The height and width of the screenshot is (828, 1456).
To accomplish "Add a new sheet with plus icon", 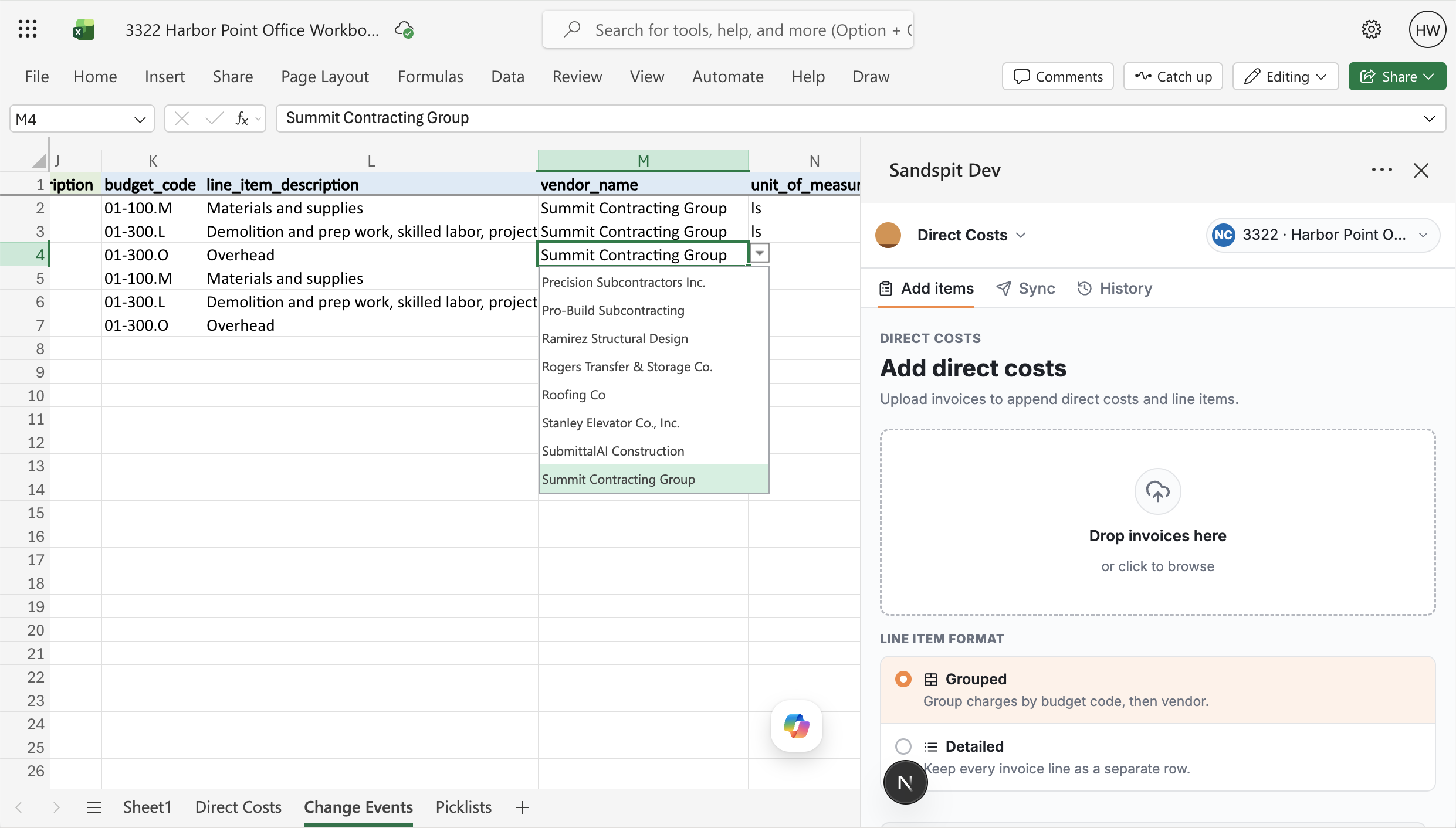I will click(x=522, y=807).
